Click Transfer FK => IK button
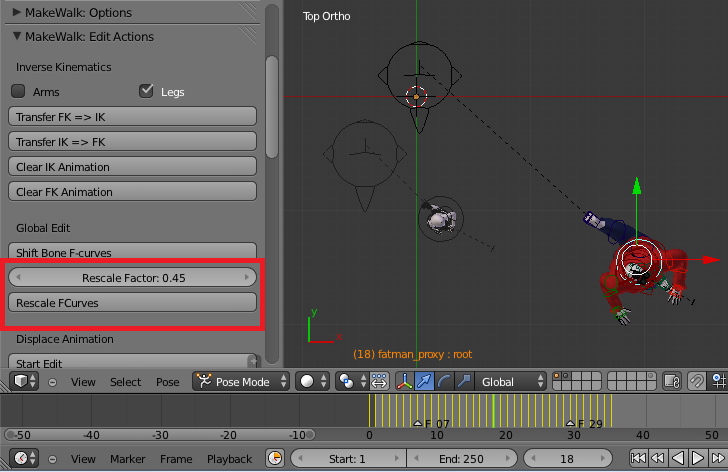Viewport: 728px width, 472px height. click(x=132, y=116)
